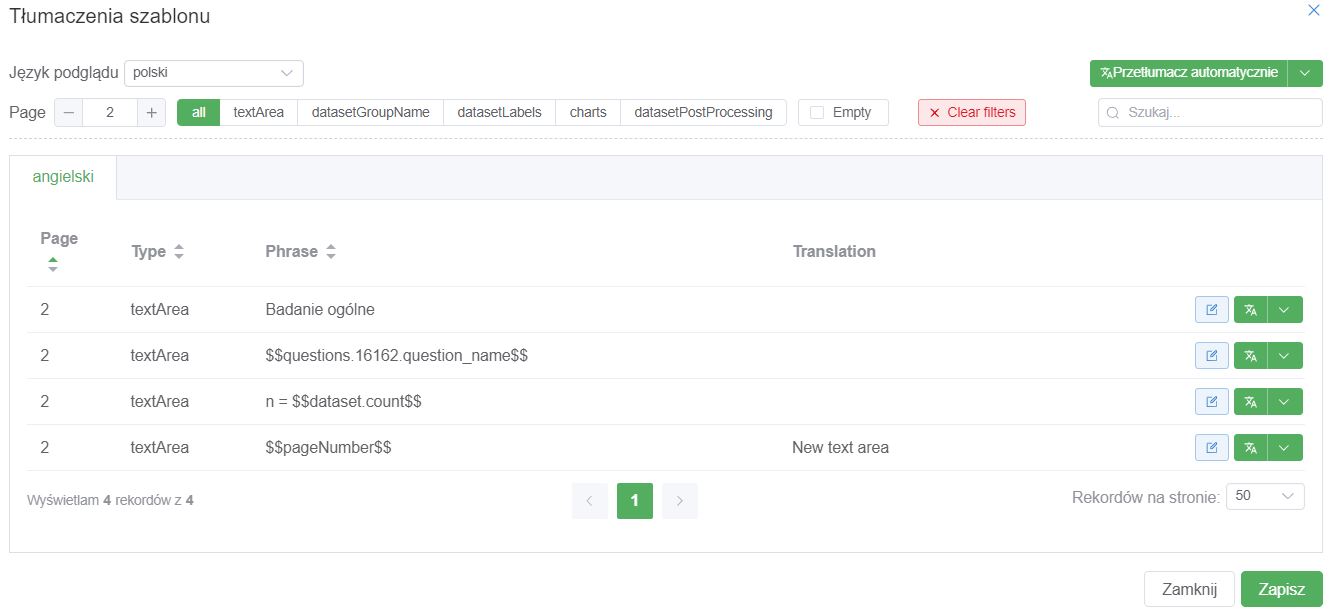Edit translation for n = $$dataset.count$$ row
Screen dimensions: 1335x614
click(x=1212, y=402)
